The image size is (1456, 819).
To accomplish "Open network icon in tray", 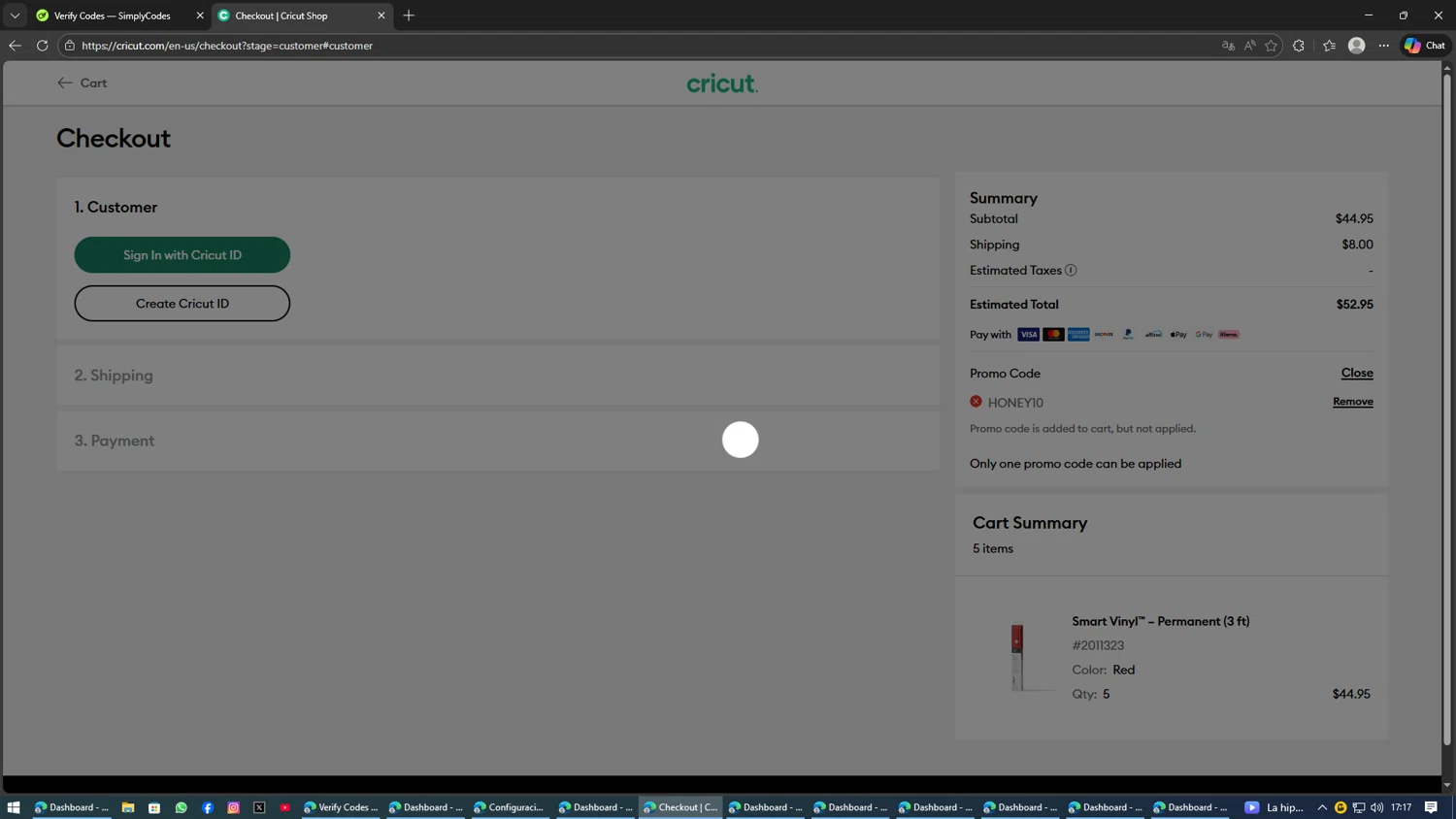I will click(1359, 807).
